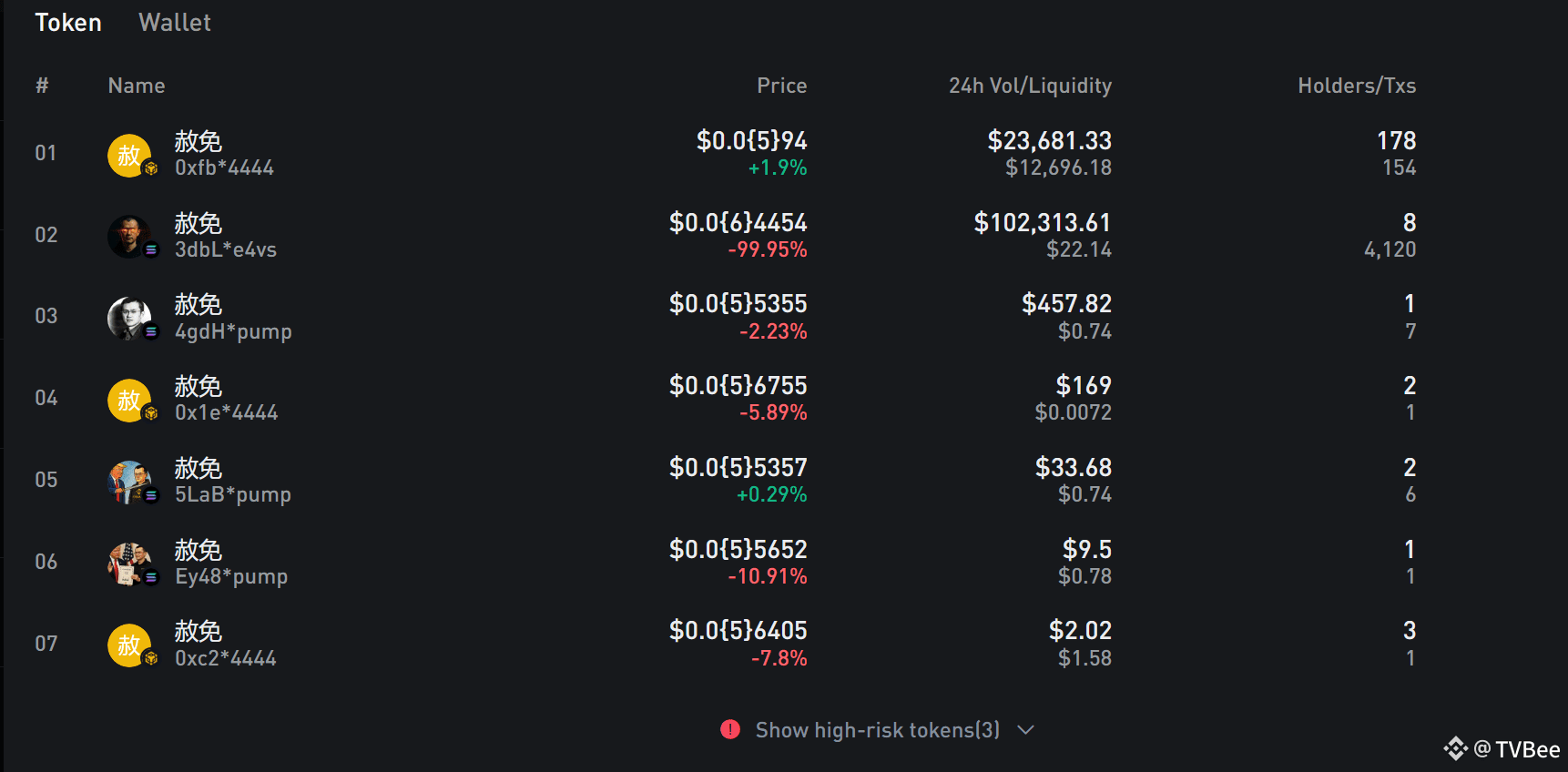Screen dimensions: 1568x772
Task: Click the token avatar for 4gdH*pump
Action: point(129,318)
